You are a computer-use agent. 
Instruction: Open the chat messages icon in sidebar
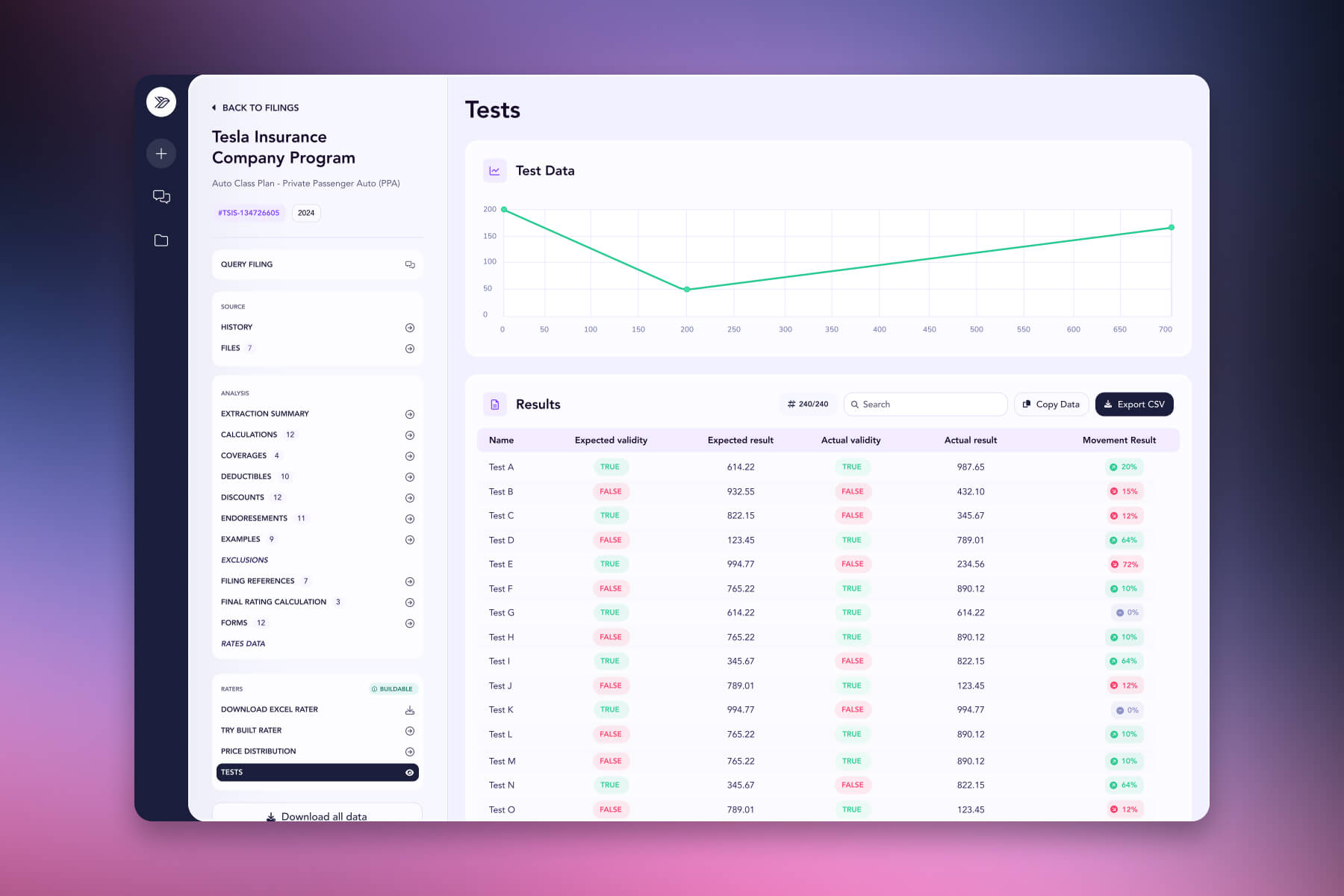pos(161,196)
